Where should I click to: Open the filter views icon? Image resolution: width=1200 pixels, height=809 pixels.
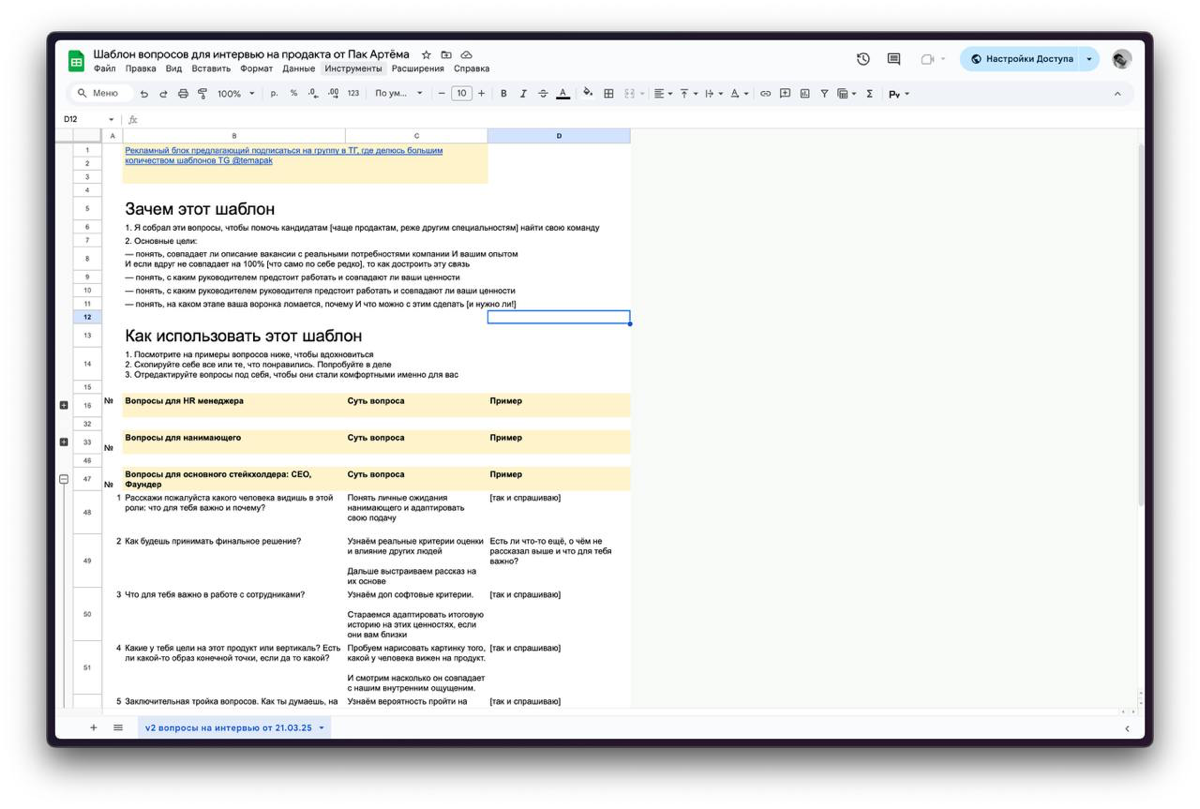pyautogui.click(x=845, y=94)
